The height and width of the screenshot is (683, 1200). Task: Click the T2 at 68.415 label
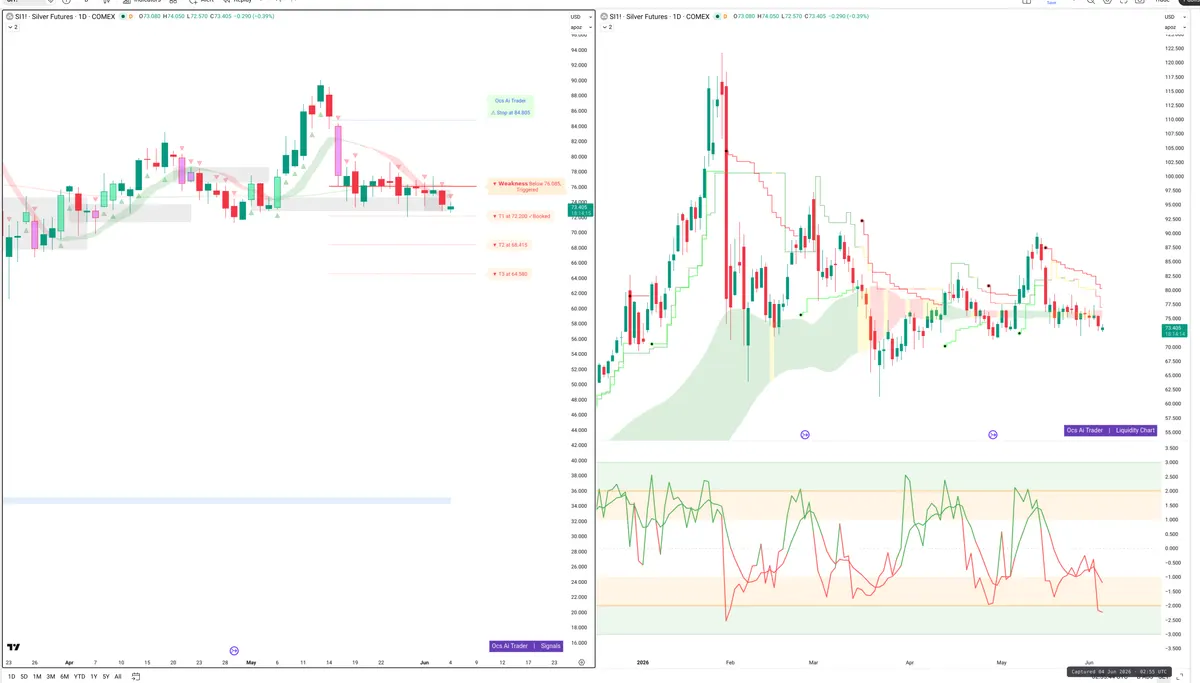click(510, 245)
